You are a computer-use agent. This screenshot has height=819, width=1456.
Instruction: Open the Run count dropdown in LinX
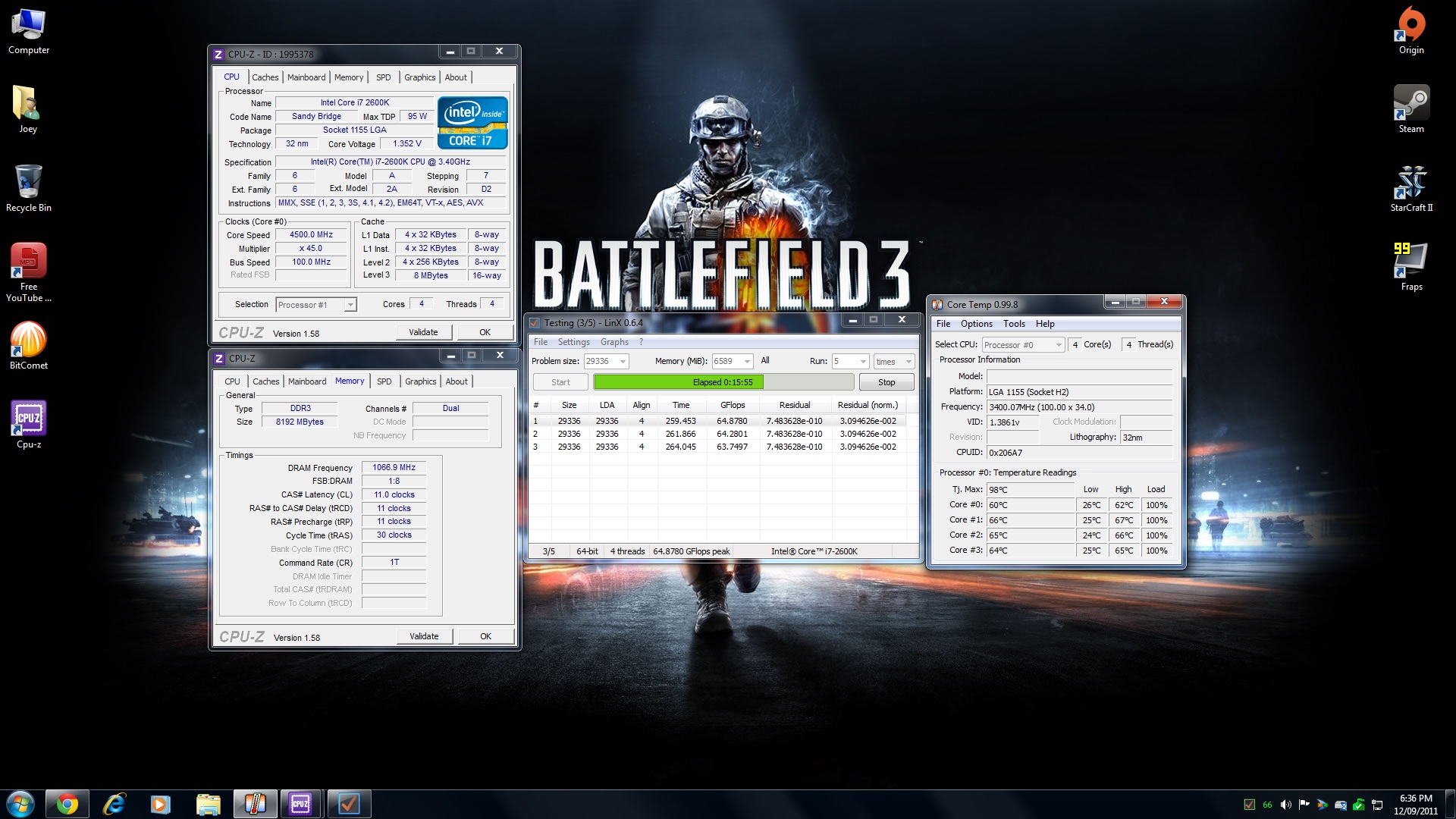[x=850, y=362]
